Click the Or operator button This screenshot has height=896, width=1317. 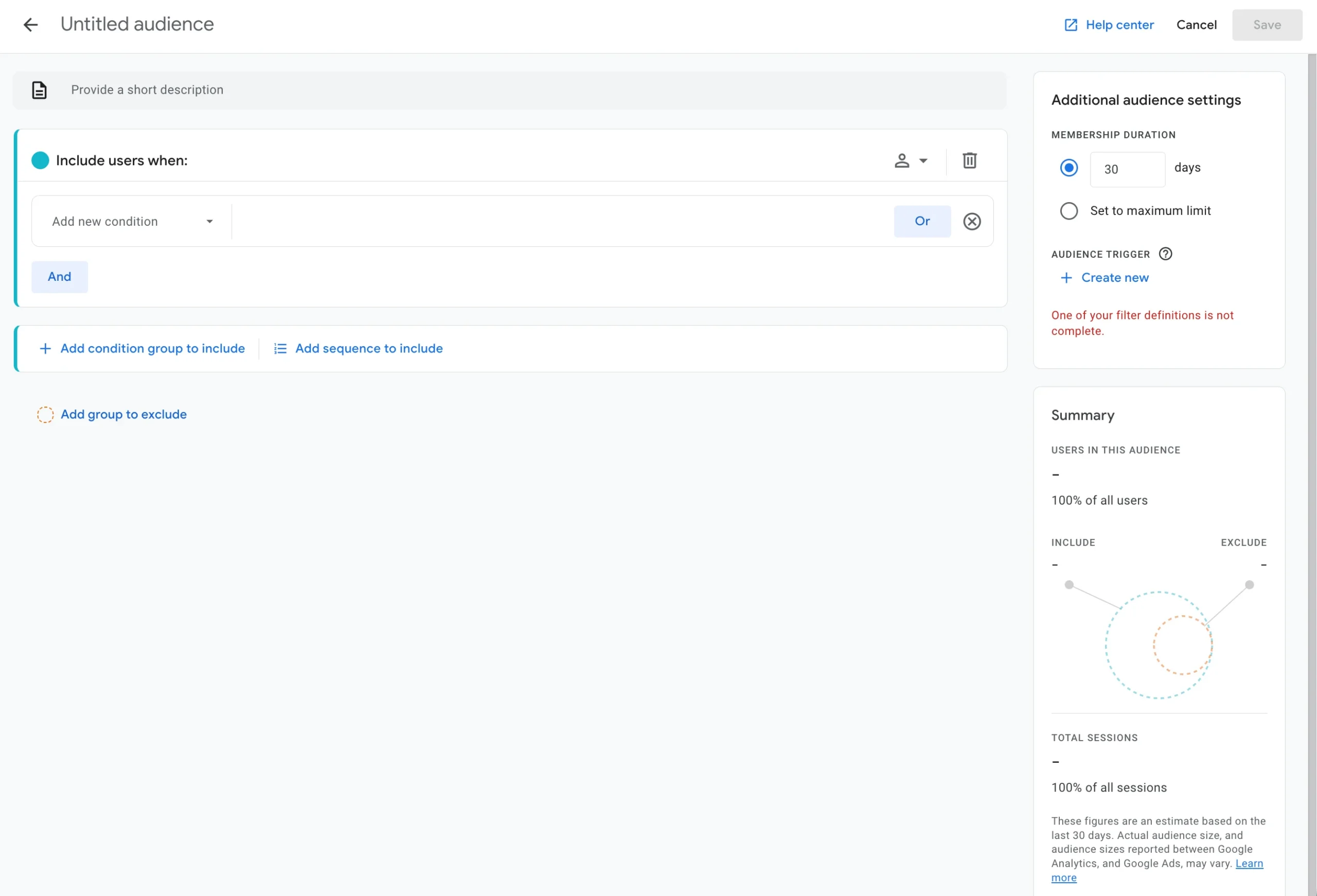point(922,221)
